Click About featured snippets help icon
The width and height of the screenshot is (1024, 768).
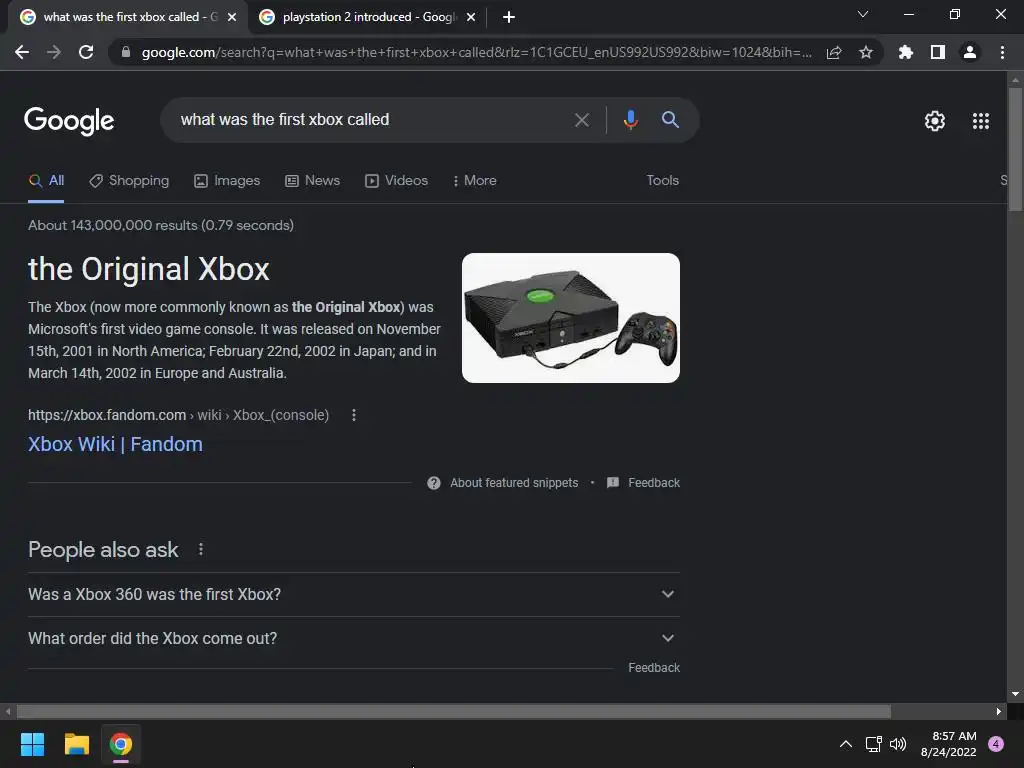click(434, 483)
